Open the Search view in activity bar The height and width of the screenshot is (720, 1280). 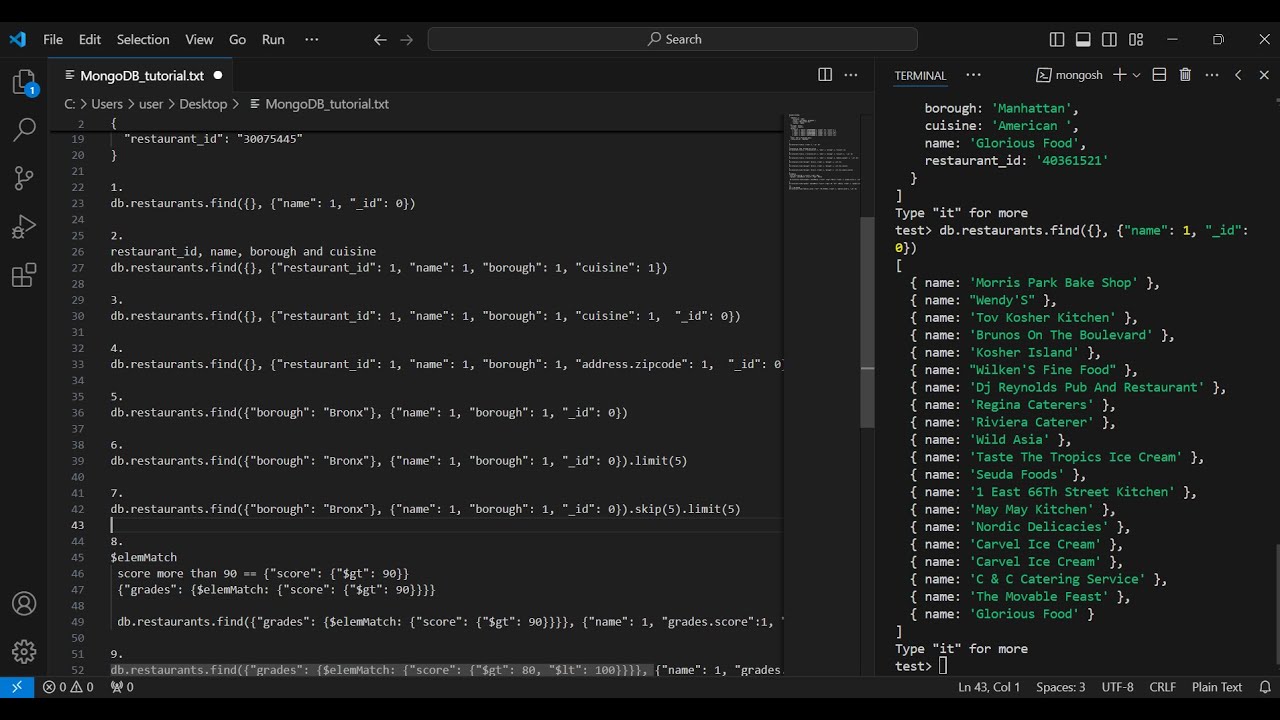point(24,129)
